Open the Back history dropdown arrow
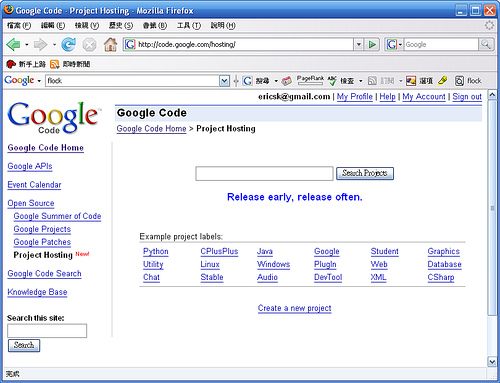This screenshot has width=500, height=383. (27, 44)
